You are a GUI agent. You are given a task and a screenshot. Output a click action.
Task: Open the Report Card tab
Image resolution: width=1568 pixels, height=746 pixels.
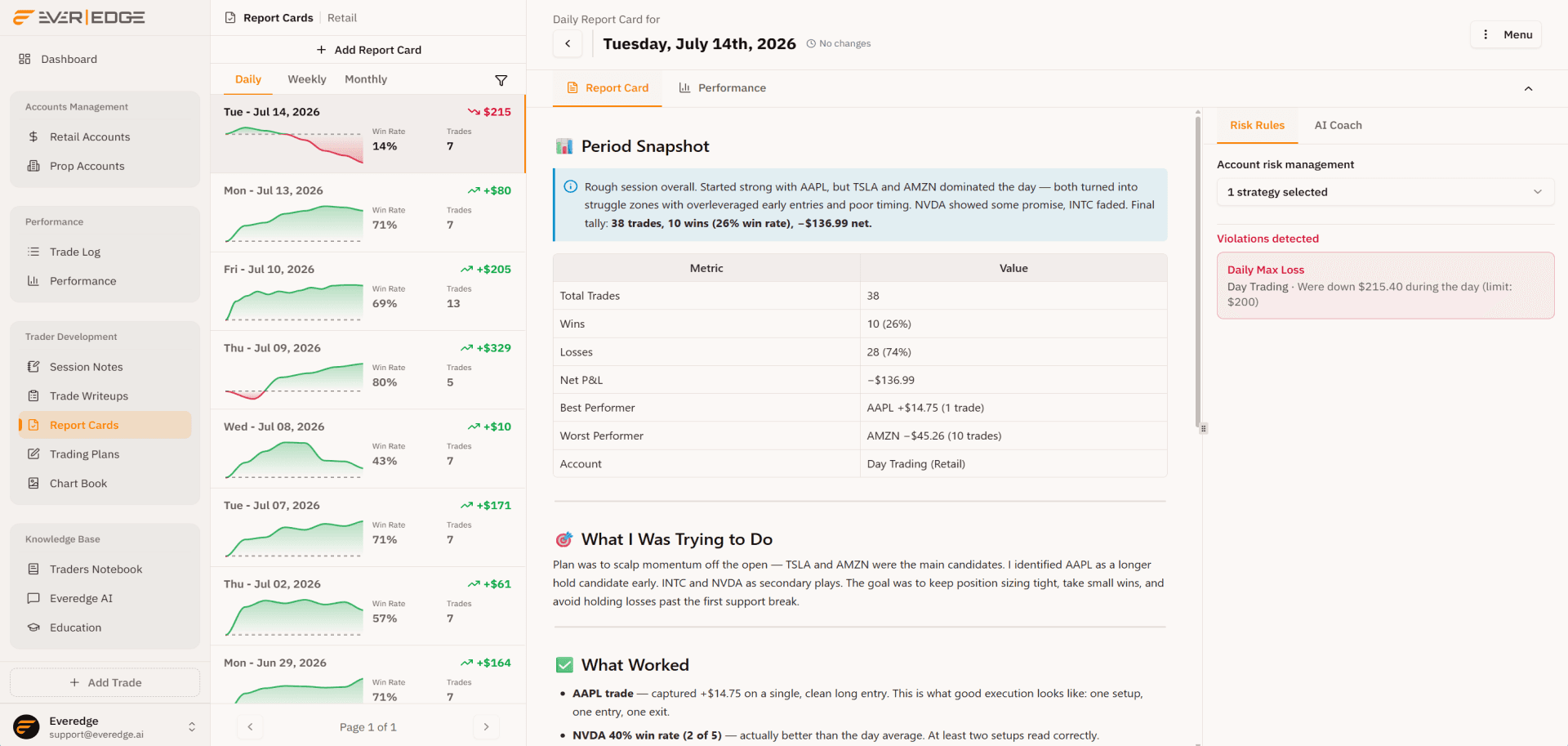[608, 88]
